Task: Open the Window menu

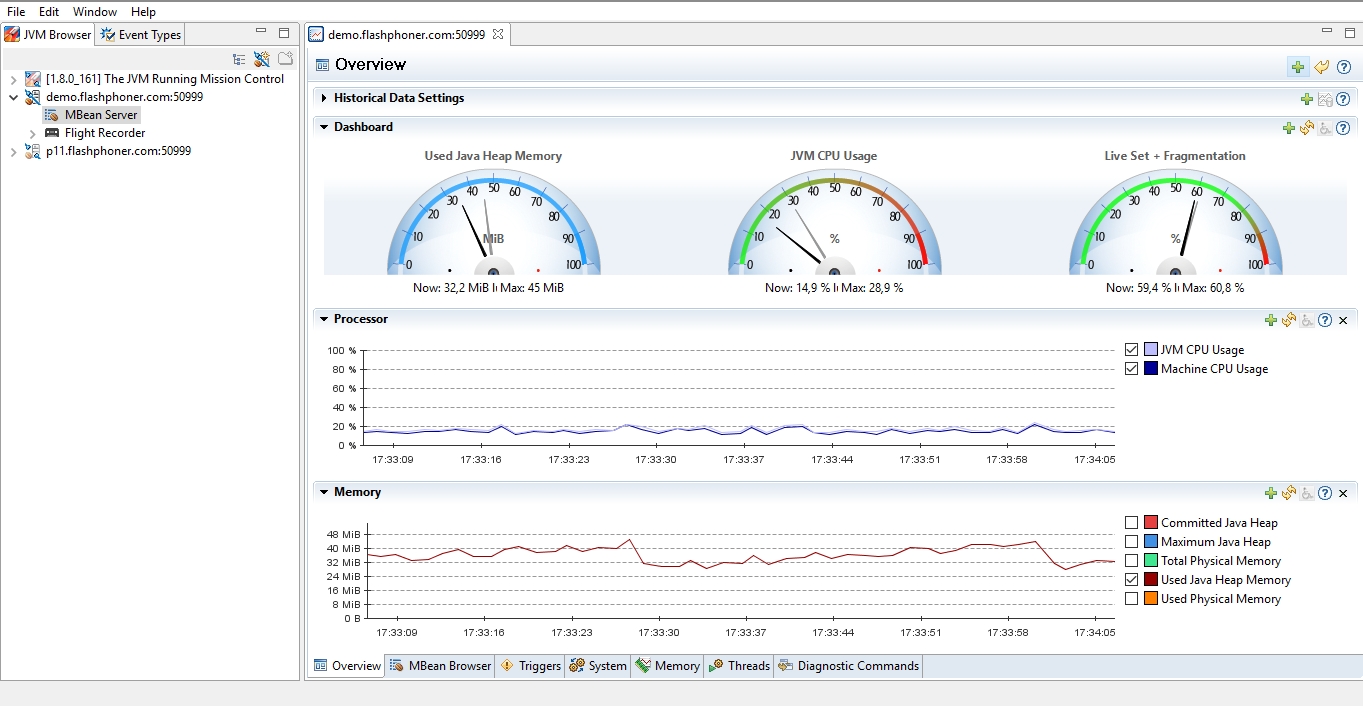Action: (x=94, y=12)
